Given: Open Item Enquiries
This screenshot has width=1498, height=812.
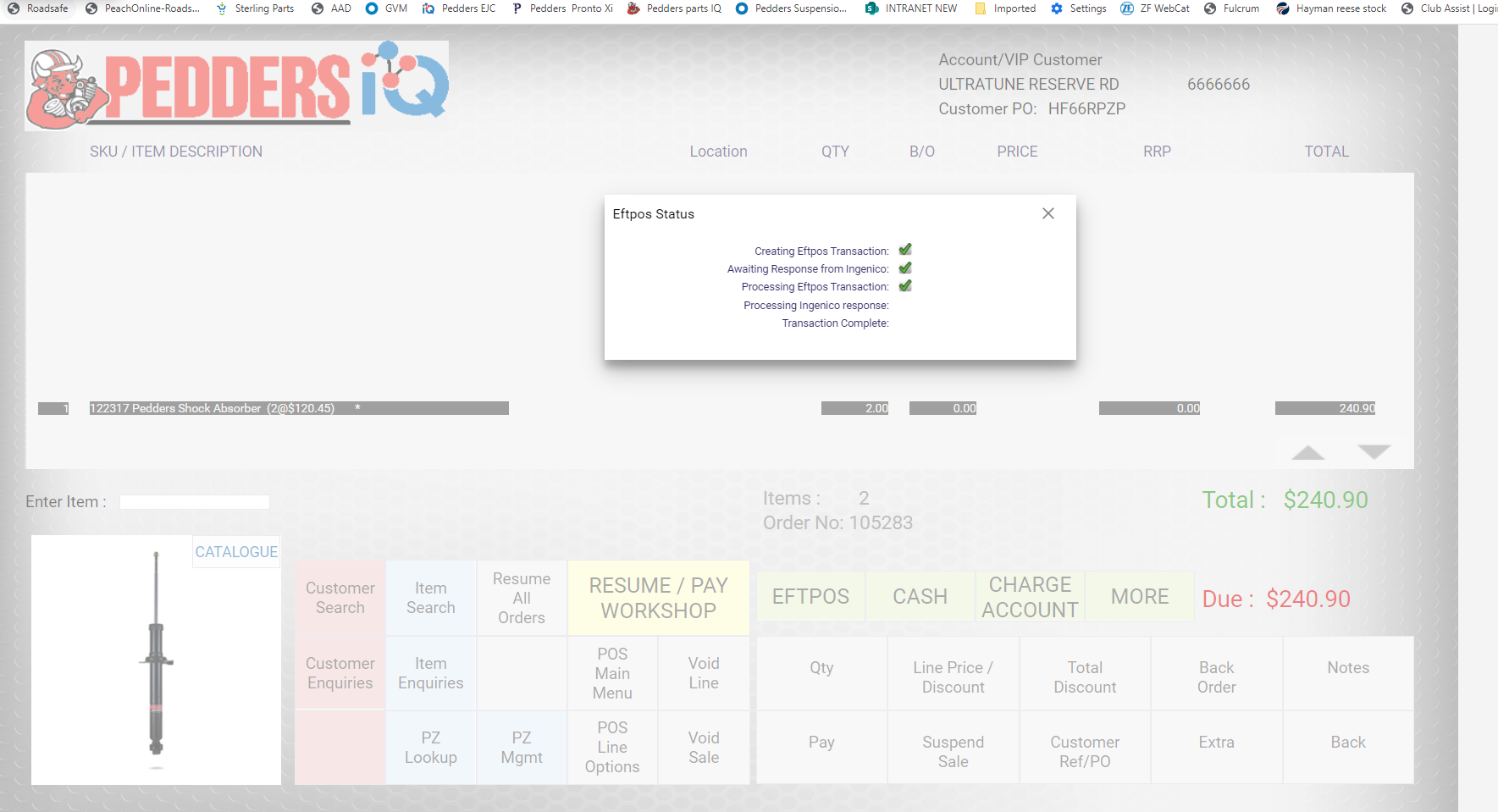Looking at the screenshot, I should (431, 673).
